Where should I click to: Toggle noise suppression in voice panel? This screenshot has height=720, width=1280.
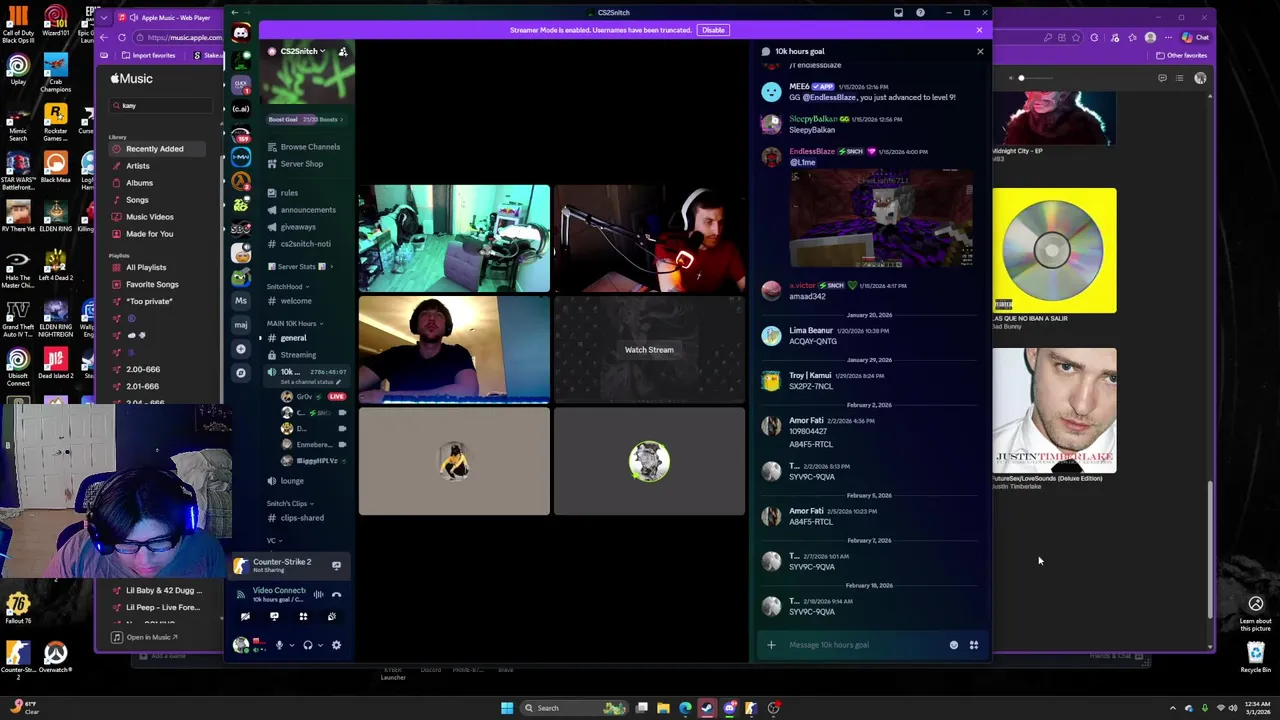tap(318, 595)
